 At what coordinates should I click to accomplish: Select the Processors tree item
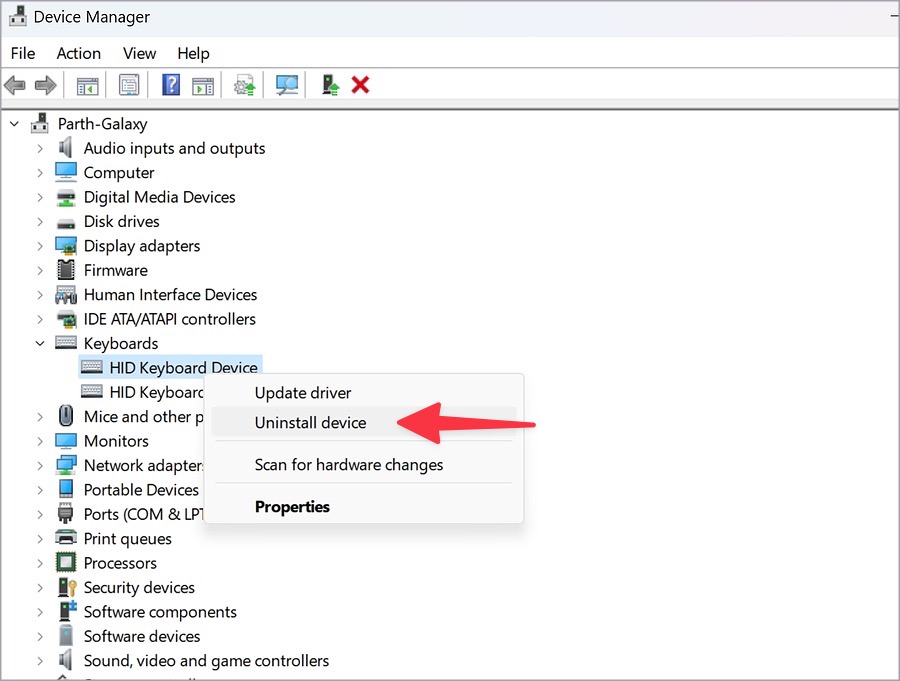pos(120,563)
